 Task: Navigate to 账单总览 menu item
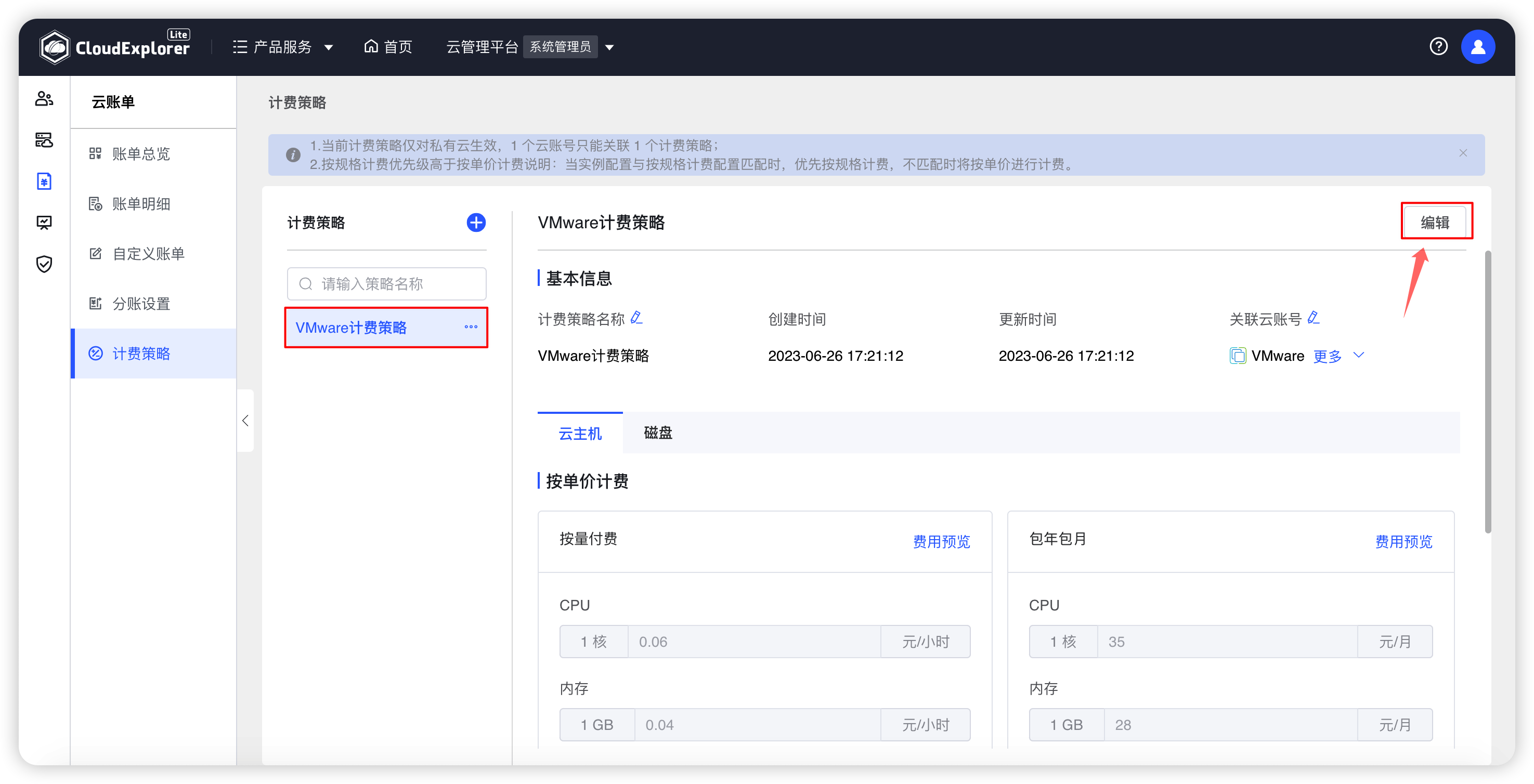(x=153, y=154)
